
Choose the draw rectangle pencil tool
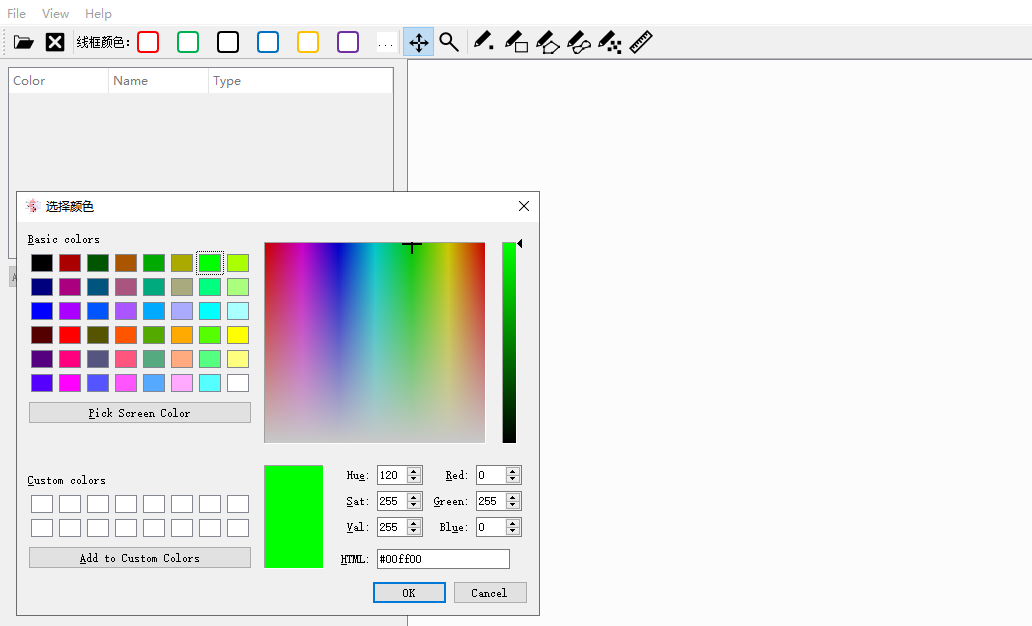(x=515, y=42)
